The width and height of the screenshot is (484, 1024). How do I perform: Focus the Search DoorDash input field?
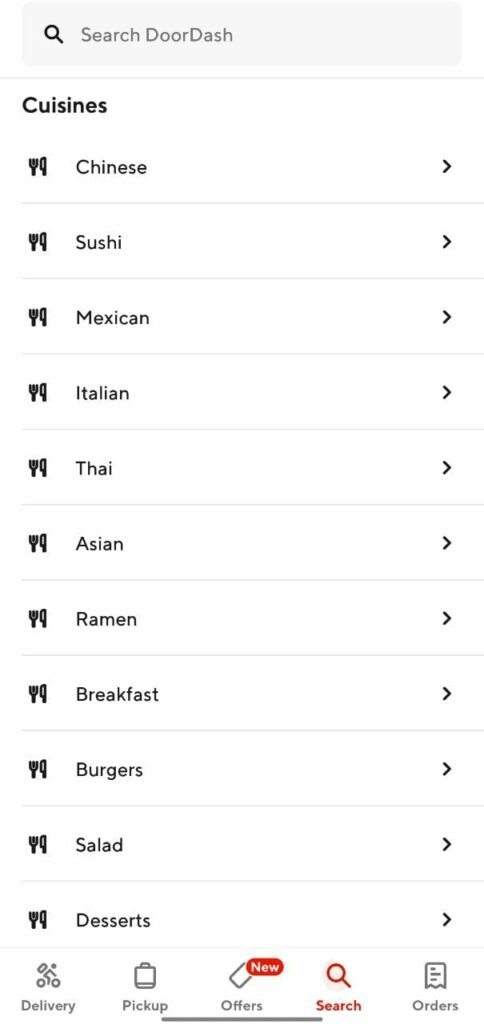(242, 35)
